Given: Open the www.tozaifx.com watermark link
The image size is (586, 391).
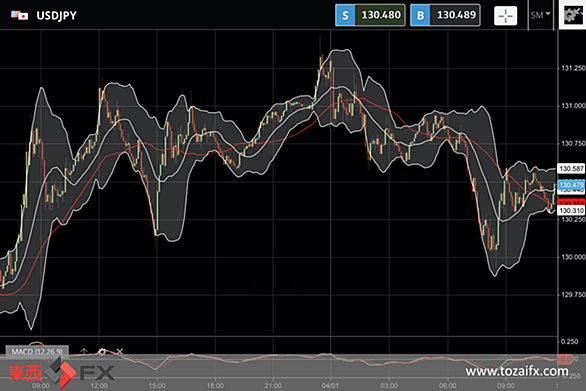Looking at the screenshot, I should click(517, 371).
